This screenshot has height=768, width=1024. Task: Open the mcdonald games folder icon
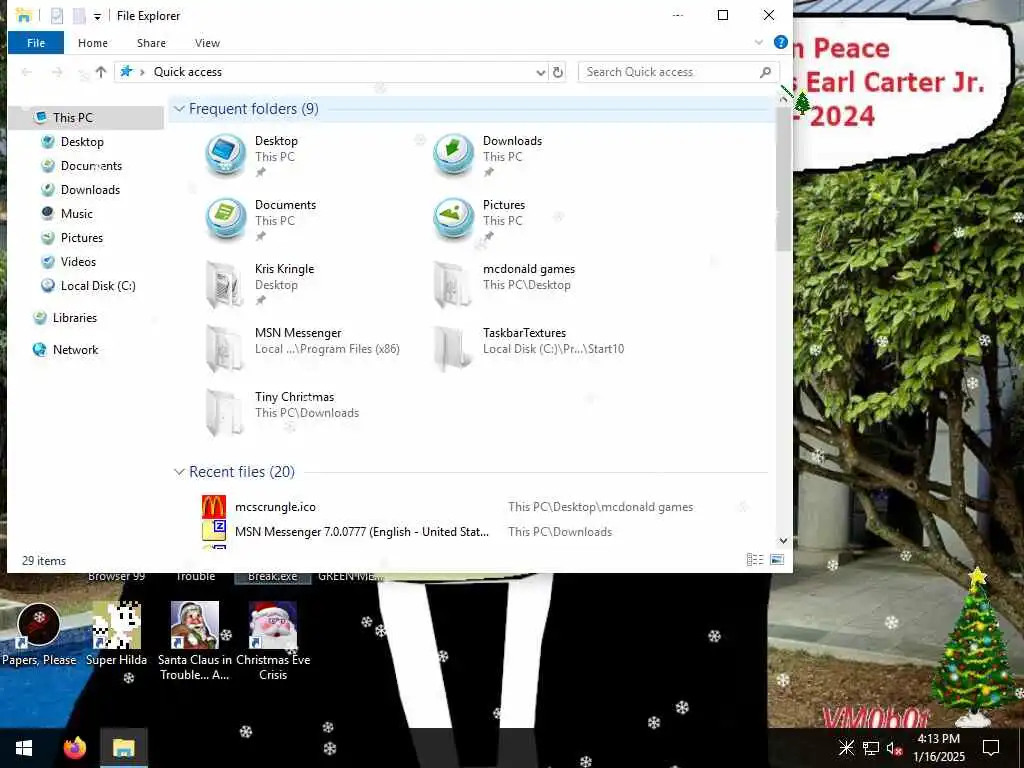(x=452, y=284)
